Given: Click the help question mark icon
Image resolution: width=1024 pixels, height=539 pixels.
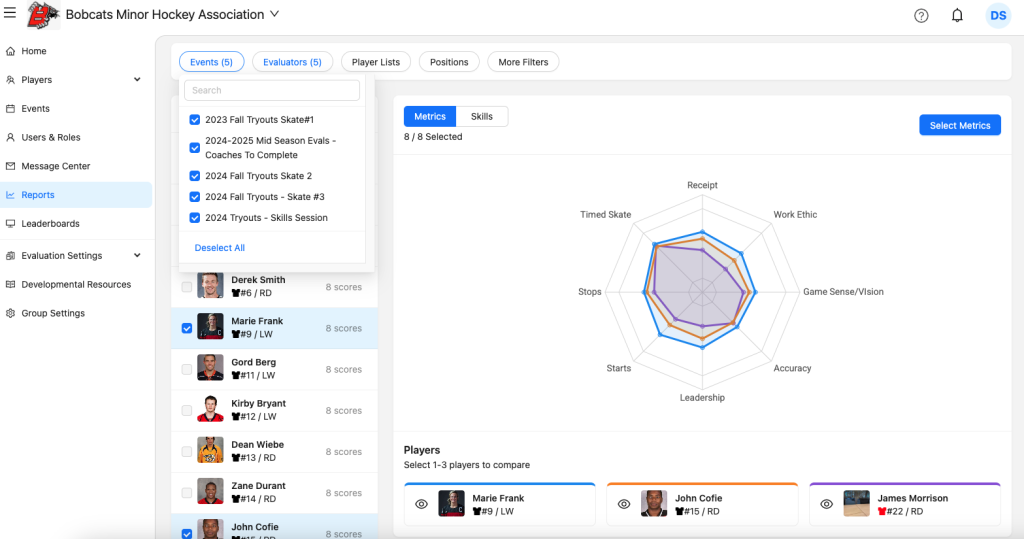Looking at the screenshot, I should pyautogui.click(x=921, y=15).
